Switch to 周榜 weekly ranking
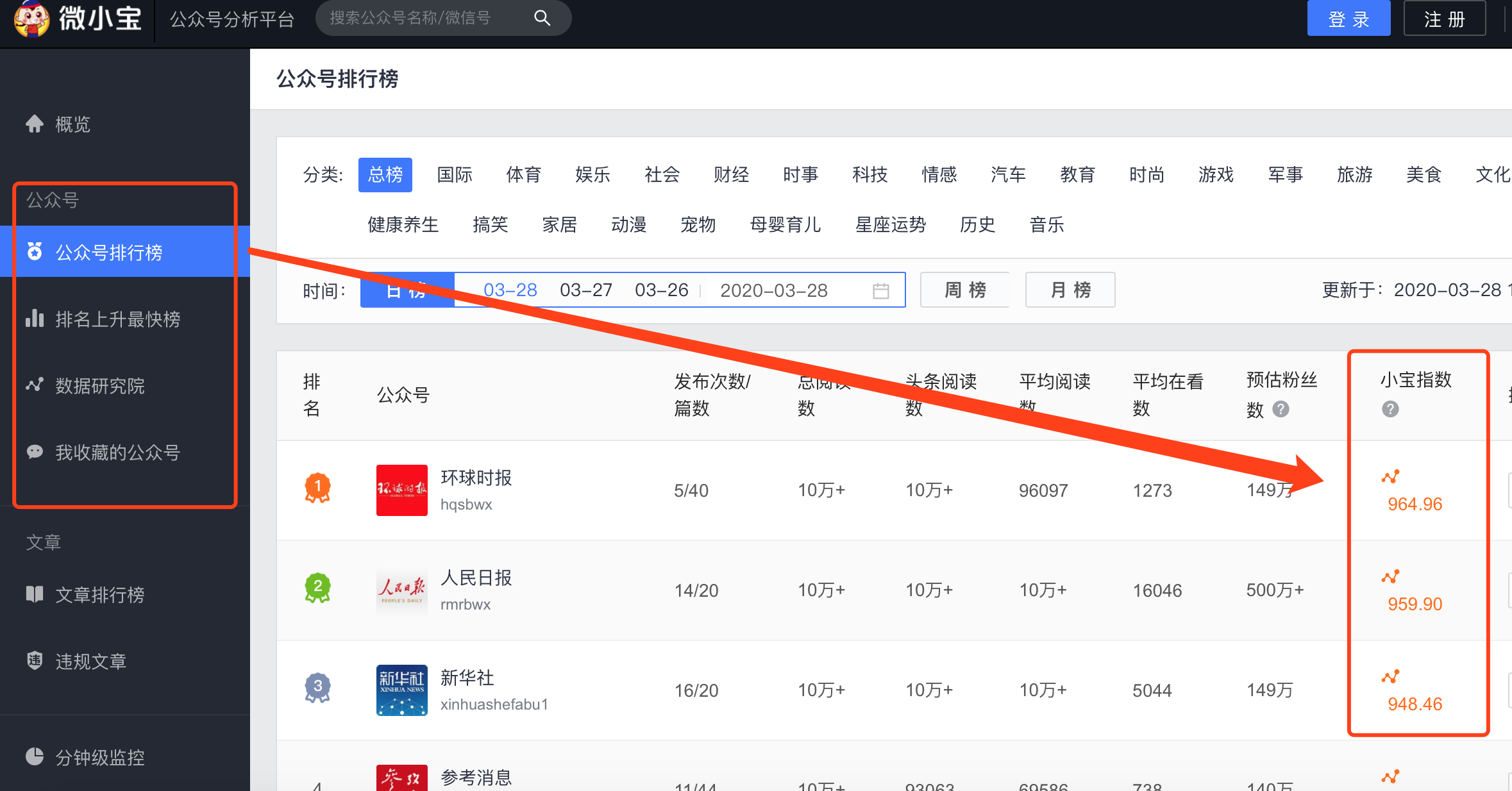Viewport: 1512px width, 791px height. coord(965,290)
